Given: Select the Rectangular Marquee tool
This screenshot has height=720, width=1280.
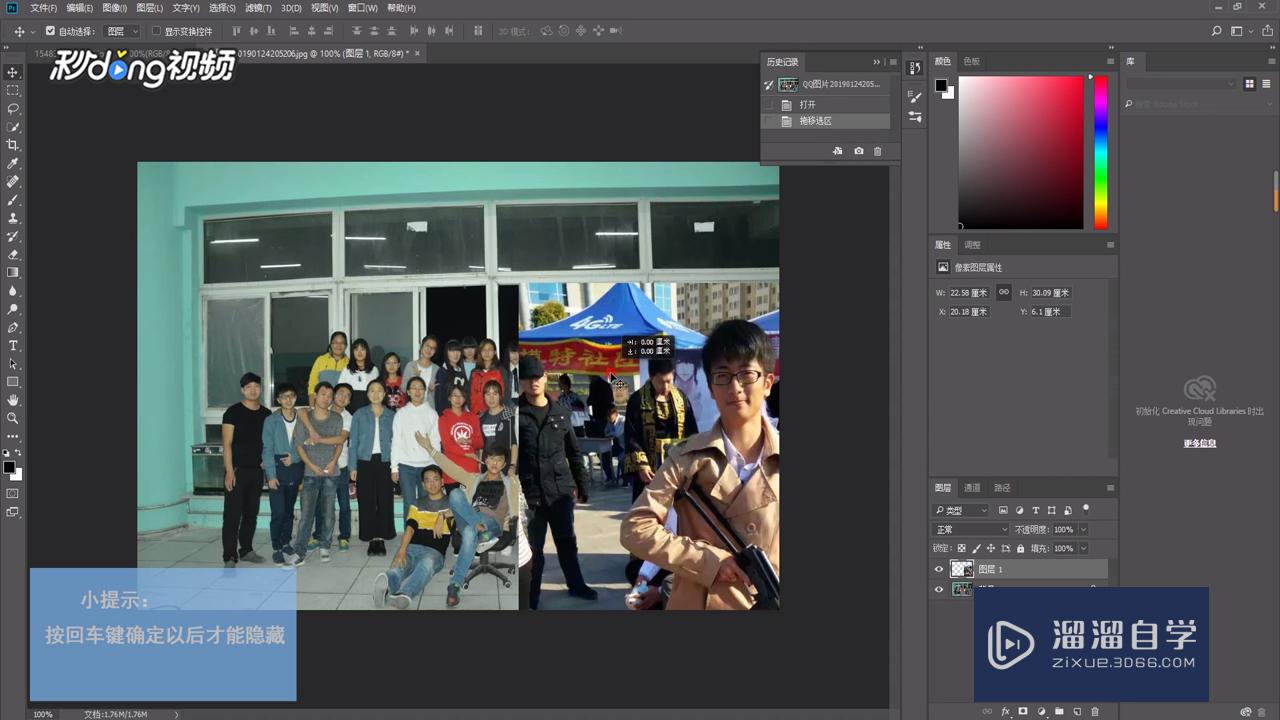Looking at the screenshot, I should [13, 91].
